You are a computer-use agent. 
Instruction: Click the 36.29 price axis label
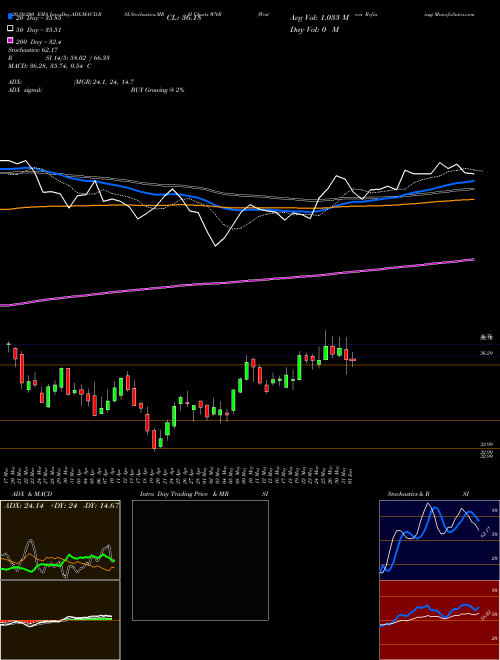coord(487,353)
